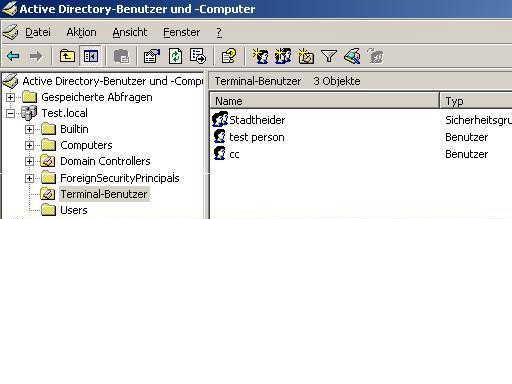Viewport: 512px width, 384px height.
Task: Sort by the Typ column header
Action: tap(476, 101)
